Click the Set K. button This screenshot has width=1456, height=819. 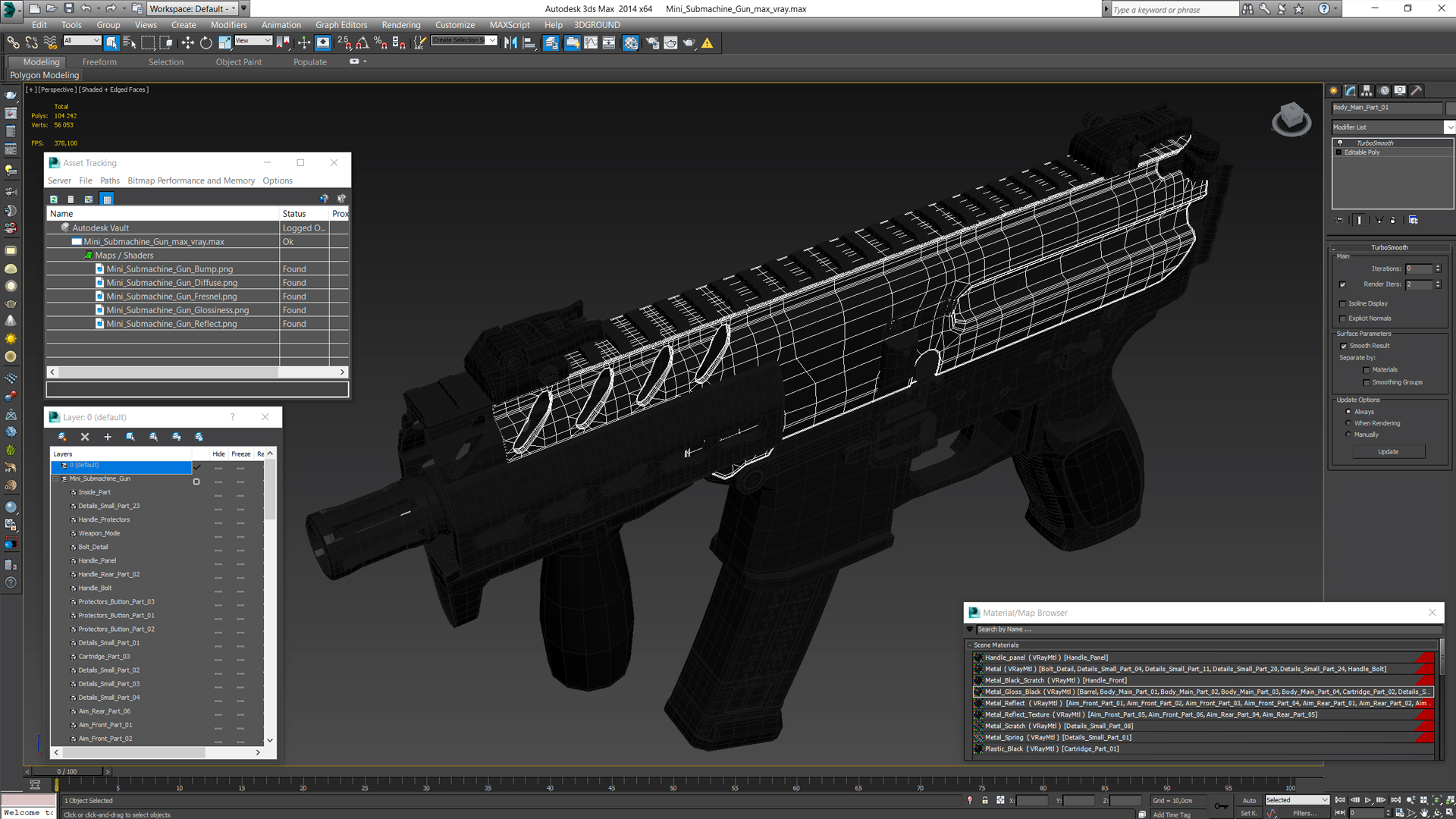click(x=1249, y=813)
